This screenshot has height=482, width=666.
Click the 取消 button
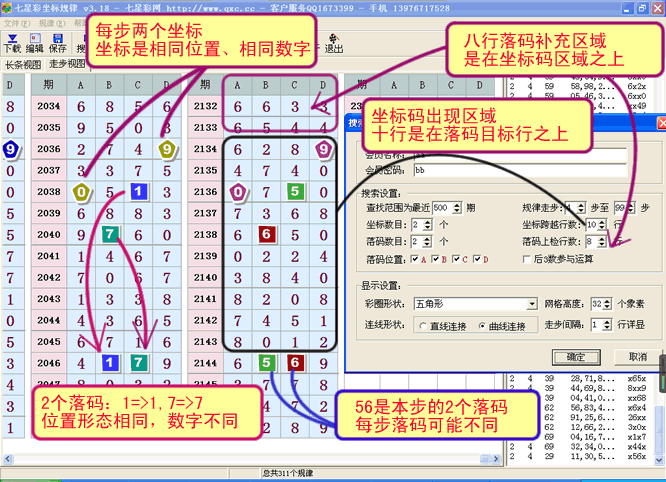(x=638, y=357)
